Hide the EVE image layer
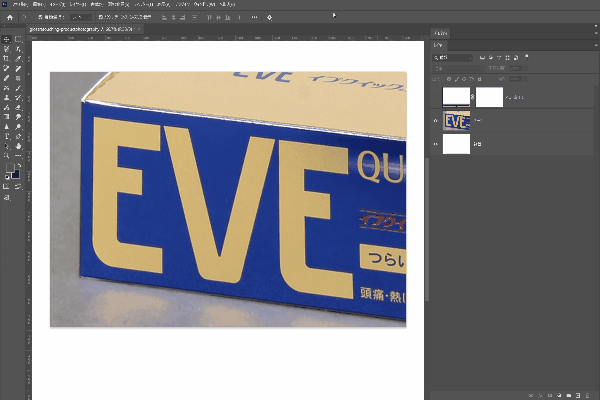The image size is (600, 400). [x=436, y=120]
